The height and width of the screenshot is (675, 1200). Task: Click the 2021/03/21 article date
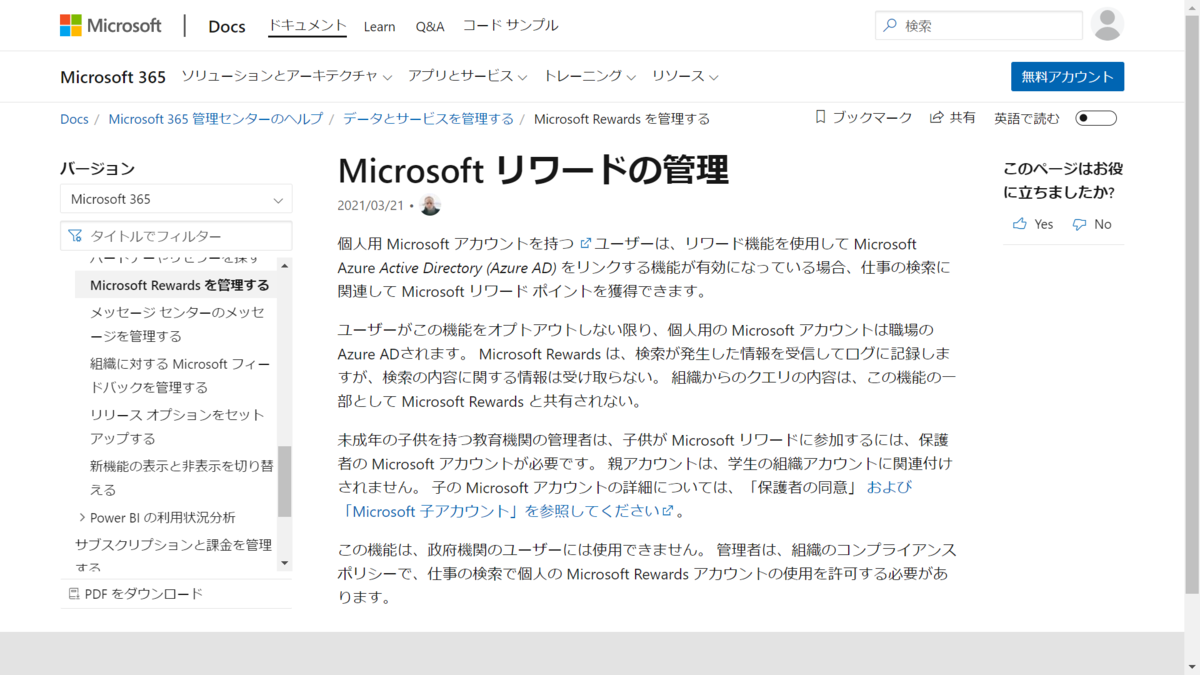(371, 206)
